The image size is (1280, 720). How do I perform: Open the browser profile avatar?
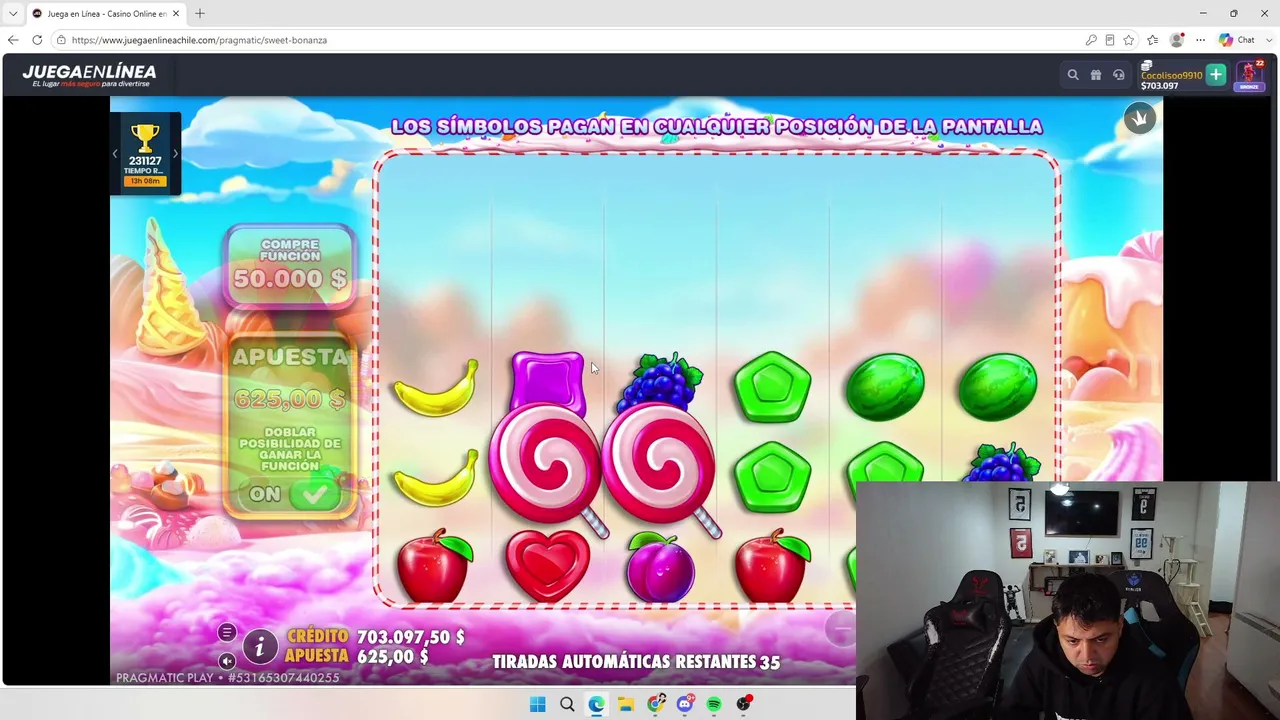[1177, 40]
